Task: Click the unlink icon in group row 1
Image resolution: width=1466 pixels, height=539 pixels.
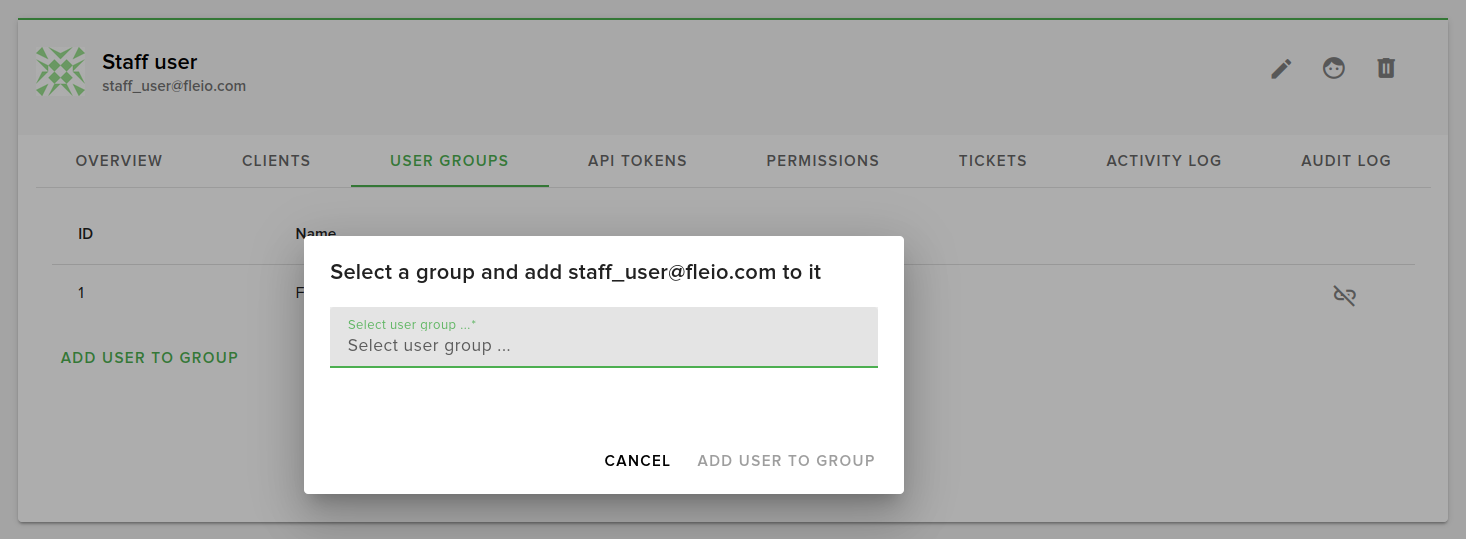Action: [1344, 295]
